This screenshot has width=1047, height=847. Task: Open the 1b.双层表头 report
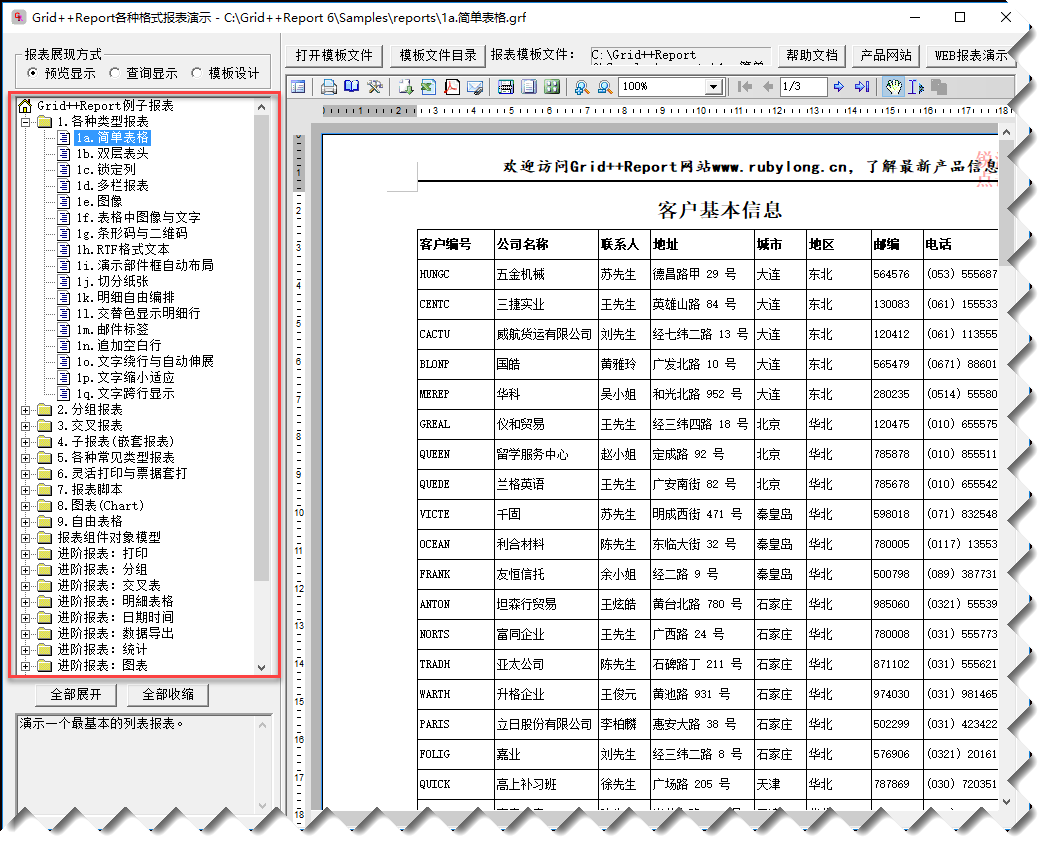(x=112, y=154)
